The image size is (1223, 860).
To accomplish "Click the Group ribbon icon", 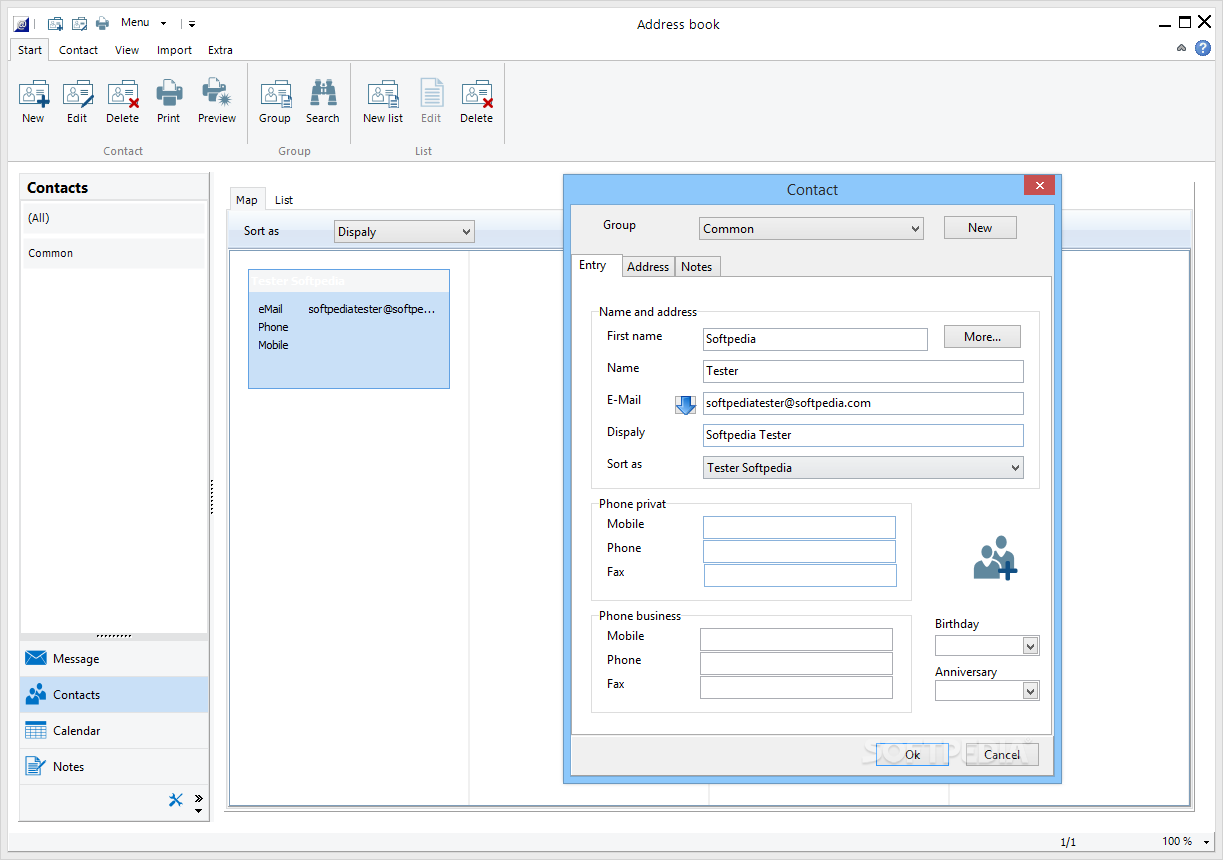I will point(275,95).
